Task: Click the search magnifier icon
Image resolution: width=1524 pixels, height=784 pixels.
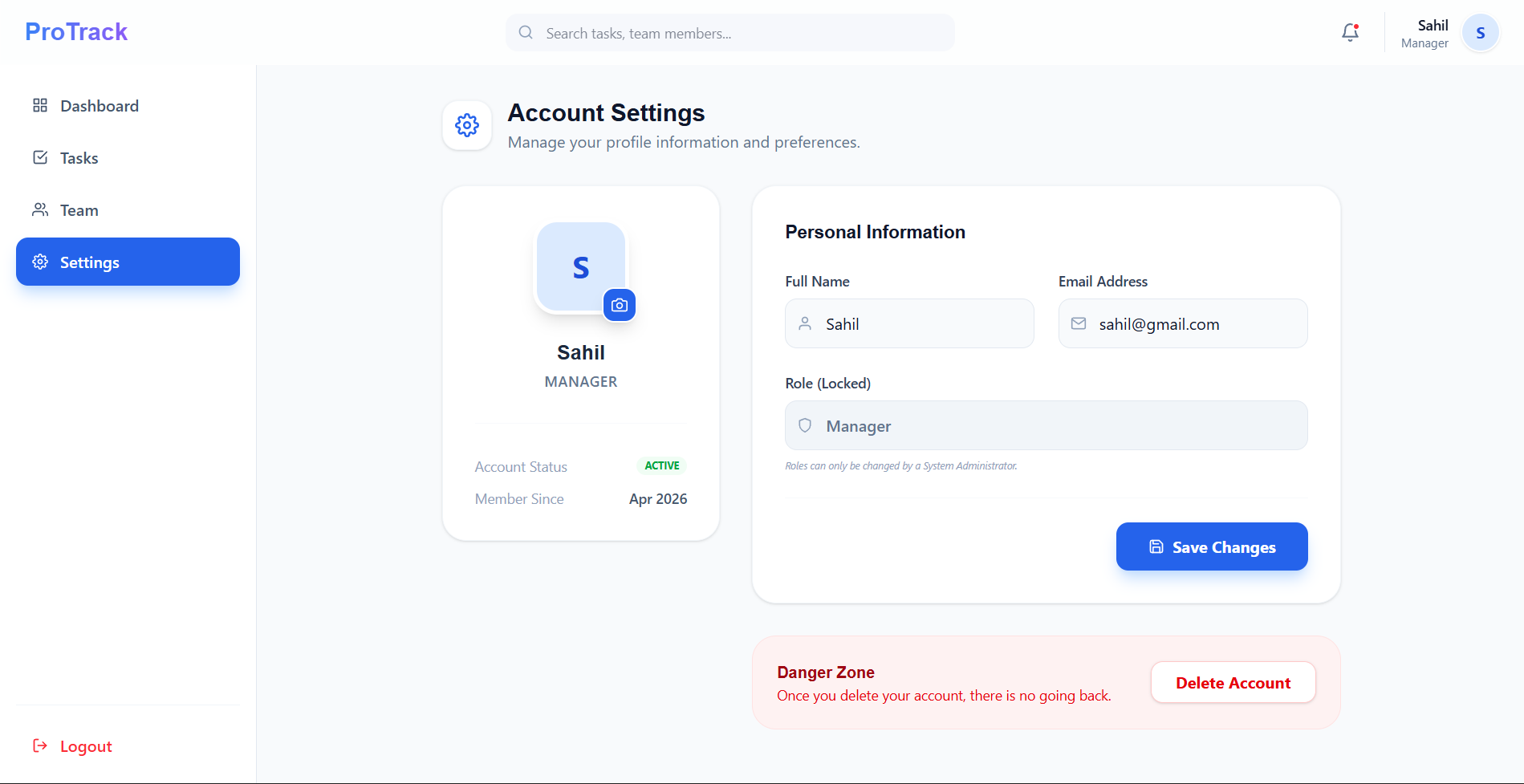Action: tap(526, 33)
